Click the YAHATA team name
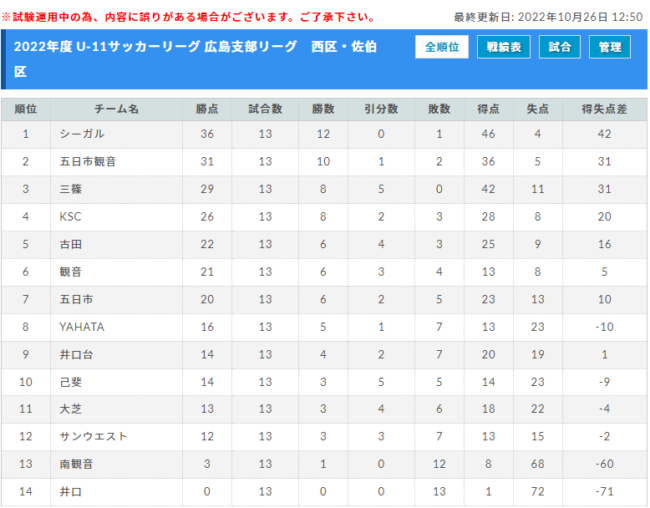650x508 pixels. pyautogui.click(x=82, y=327)
